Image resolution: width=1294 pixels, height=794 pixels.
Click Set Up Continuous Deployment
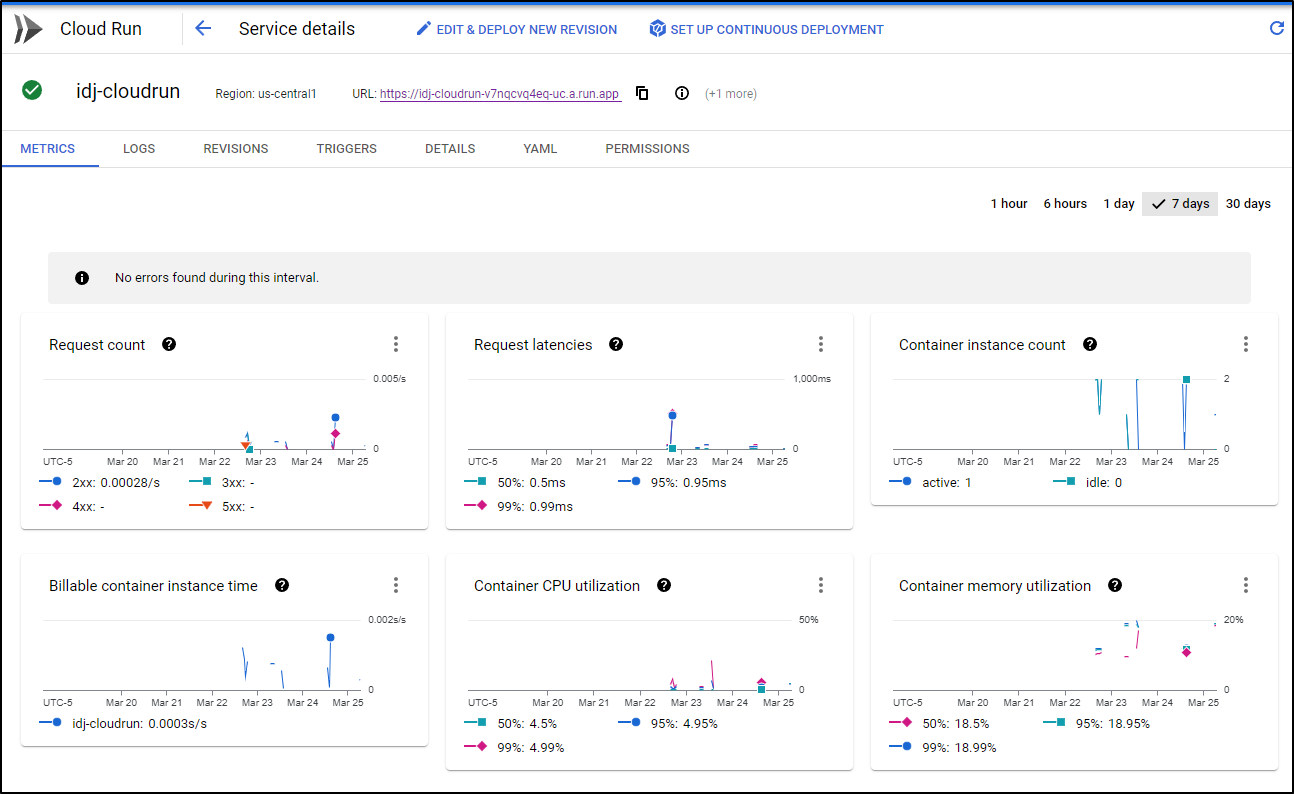(767, 29)
